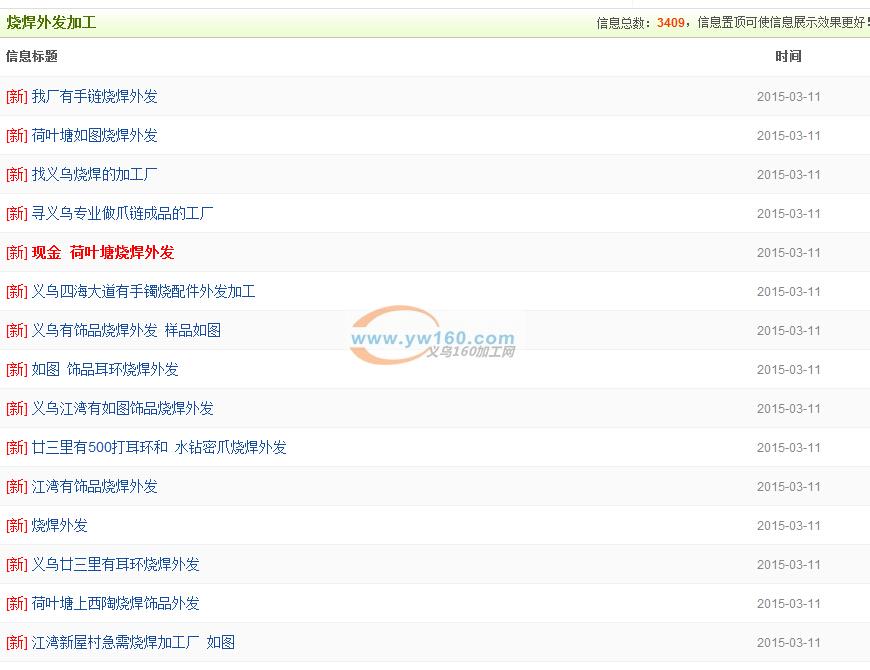Click the link 找义乌烧焊的加工厂
870x670 pixels.
click(x=94, y=175)
